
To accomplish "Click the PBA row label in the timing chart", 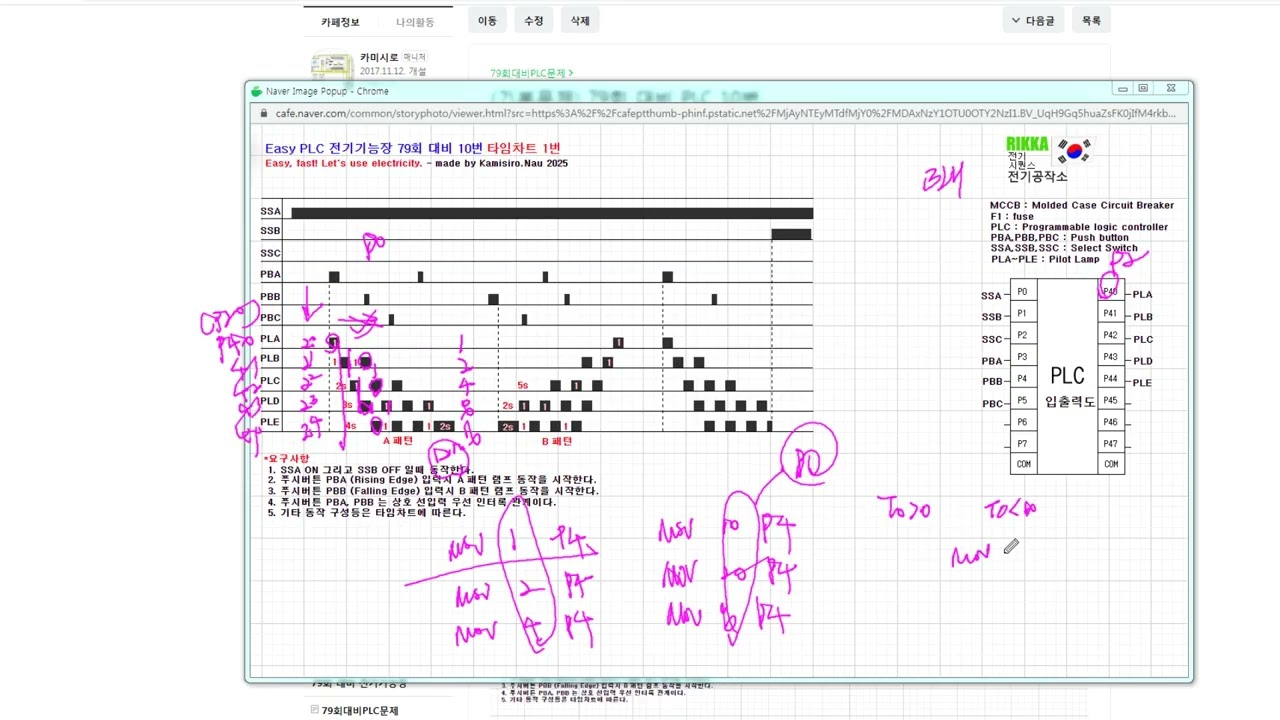I will pos(270,274).
